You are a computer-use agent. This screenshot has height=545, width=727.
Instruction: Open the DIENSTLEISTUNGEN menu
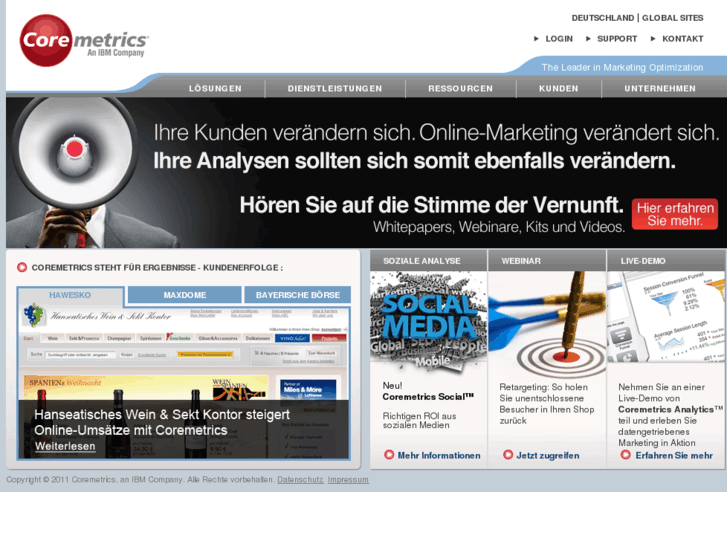335,89
